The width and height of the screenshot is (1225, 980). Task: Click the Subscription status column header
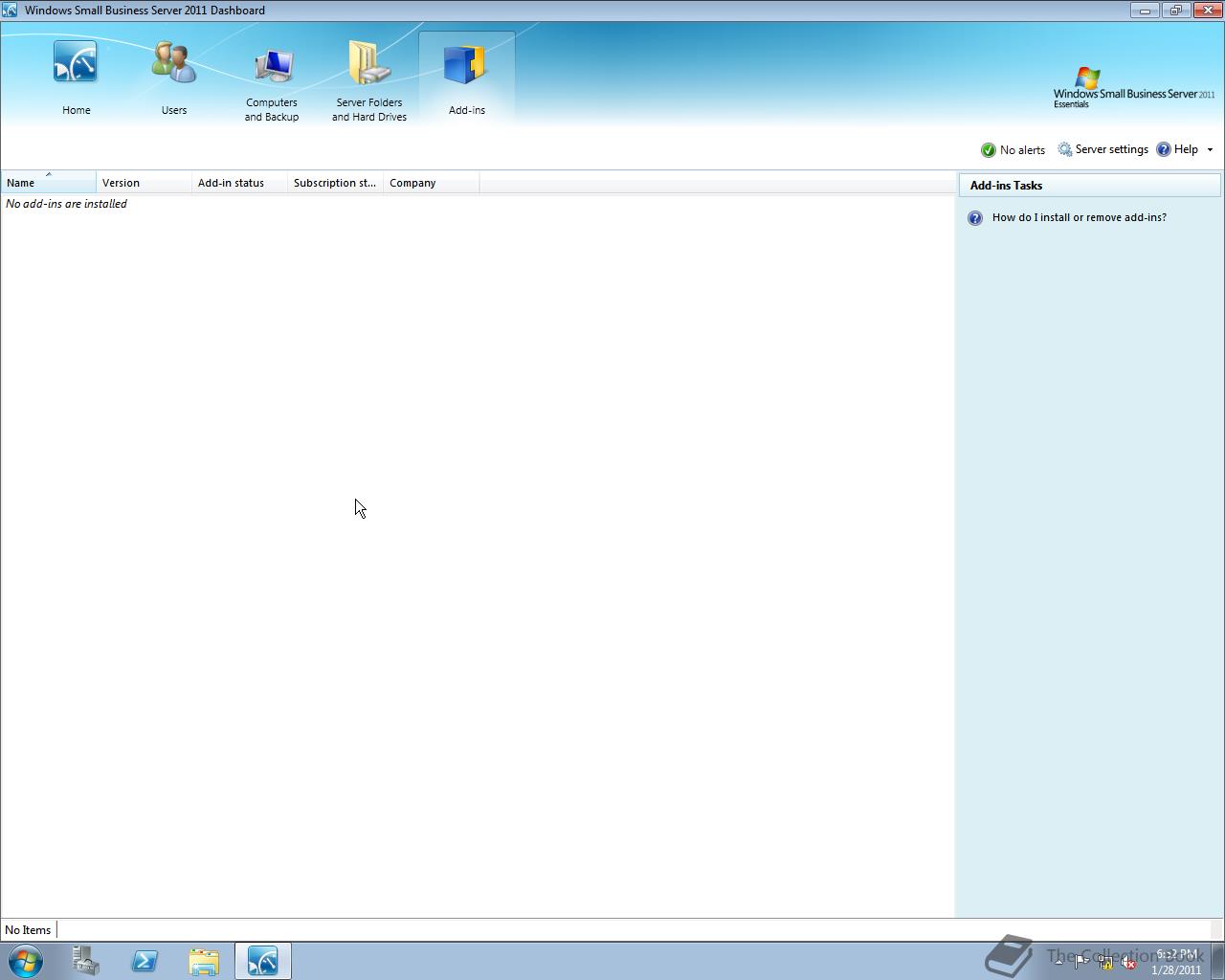pos(336,183)
